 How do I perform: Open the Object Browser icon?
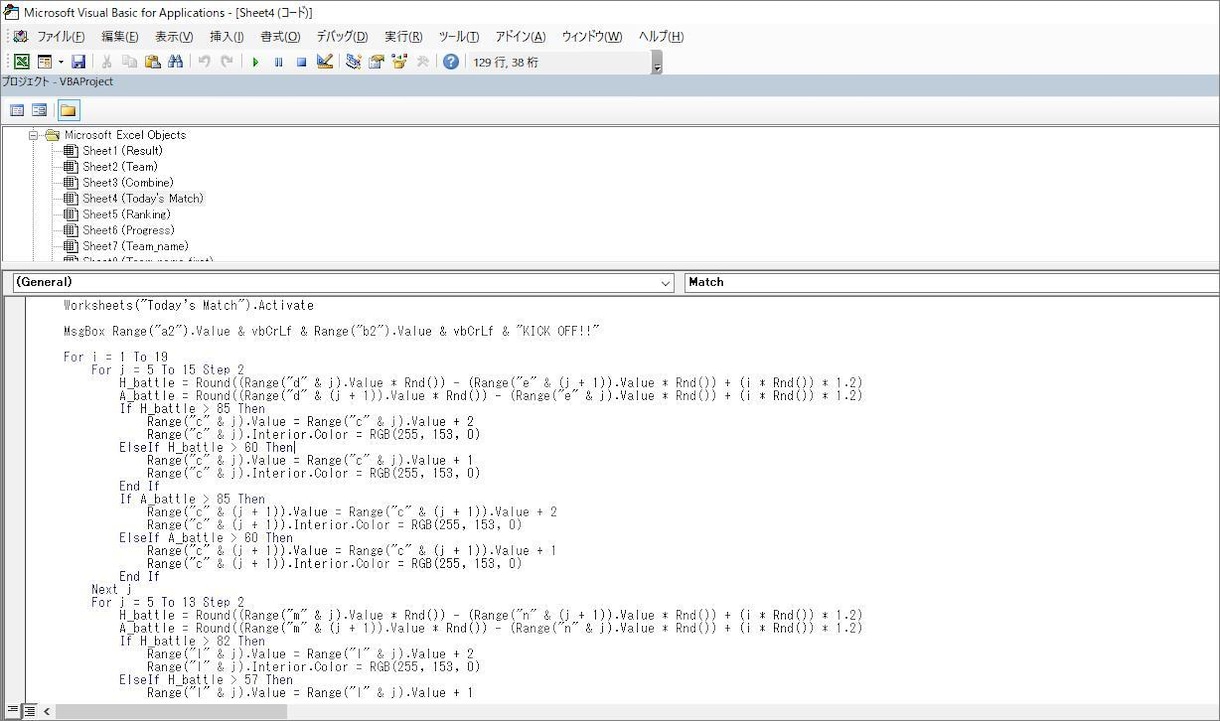pyautogui.click(x=399, y=62)
